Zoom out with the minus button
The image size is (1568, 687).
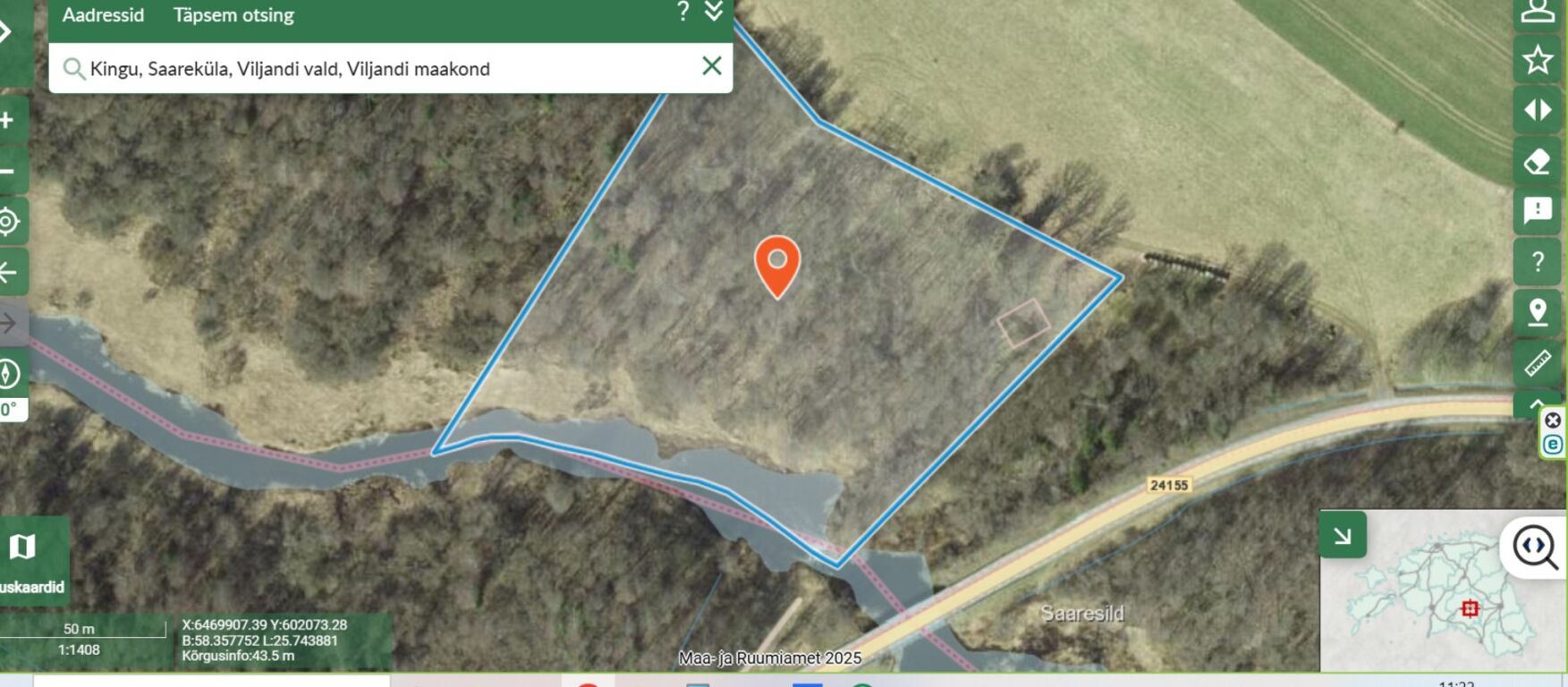8,171
